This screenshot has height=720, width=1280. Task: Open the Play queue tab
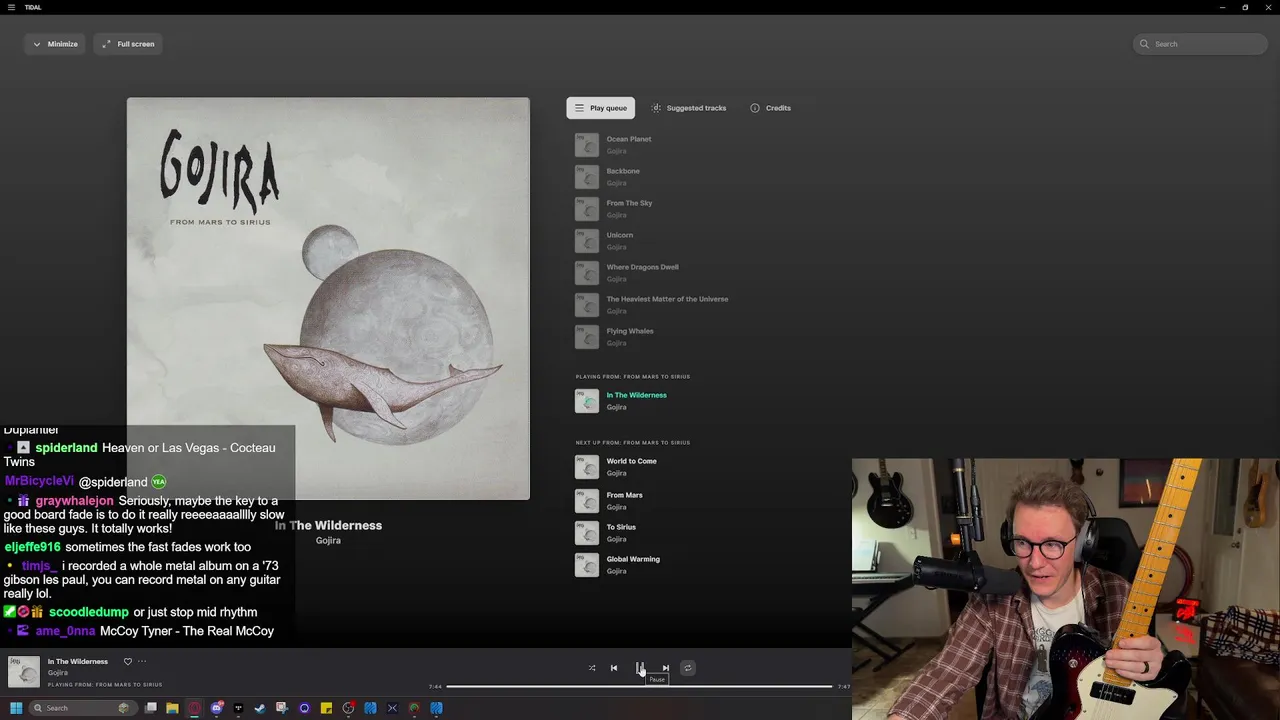(x=600, y=108)
